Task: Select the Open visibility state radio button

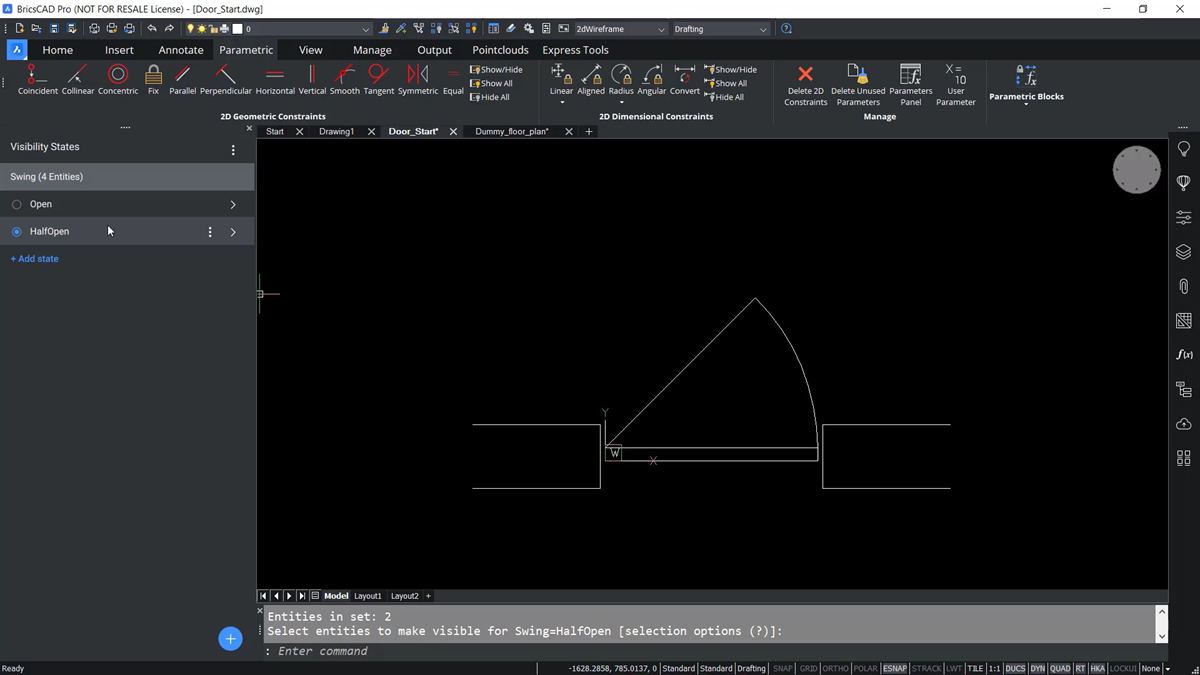Action: click(x=17, y=204)
